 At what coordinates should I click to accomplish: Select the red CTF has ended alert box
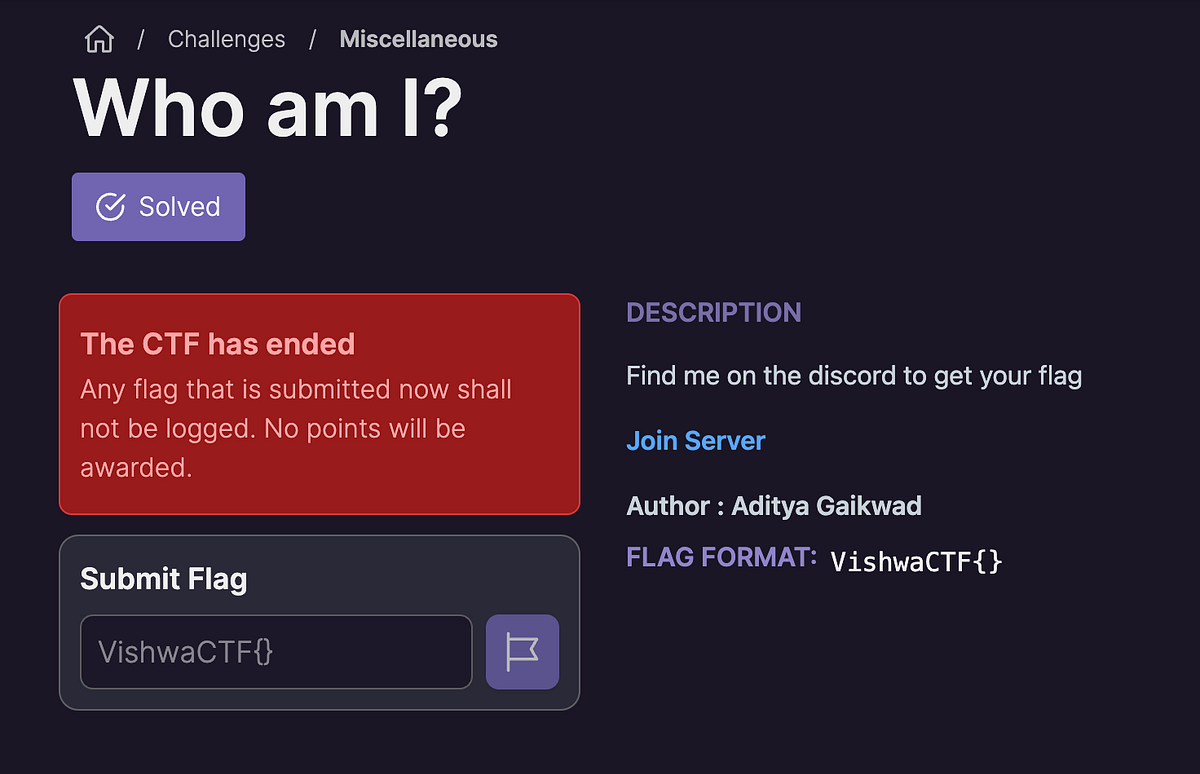coord(319,404)
